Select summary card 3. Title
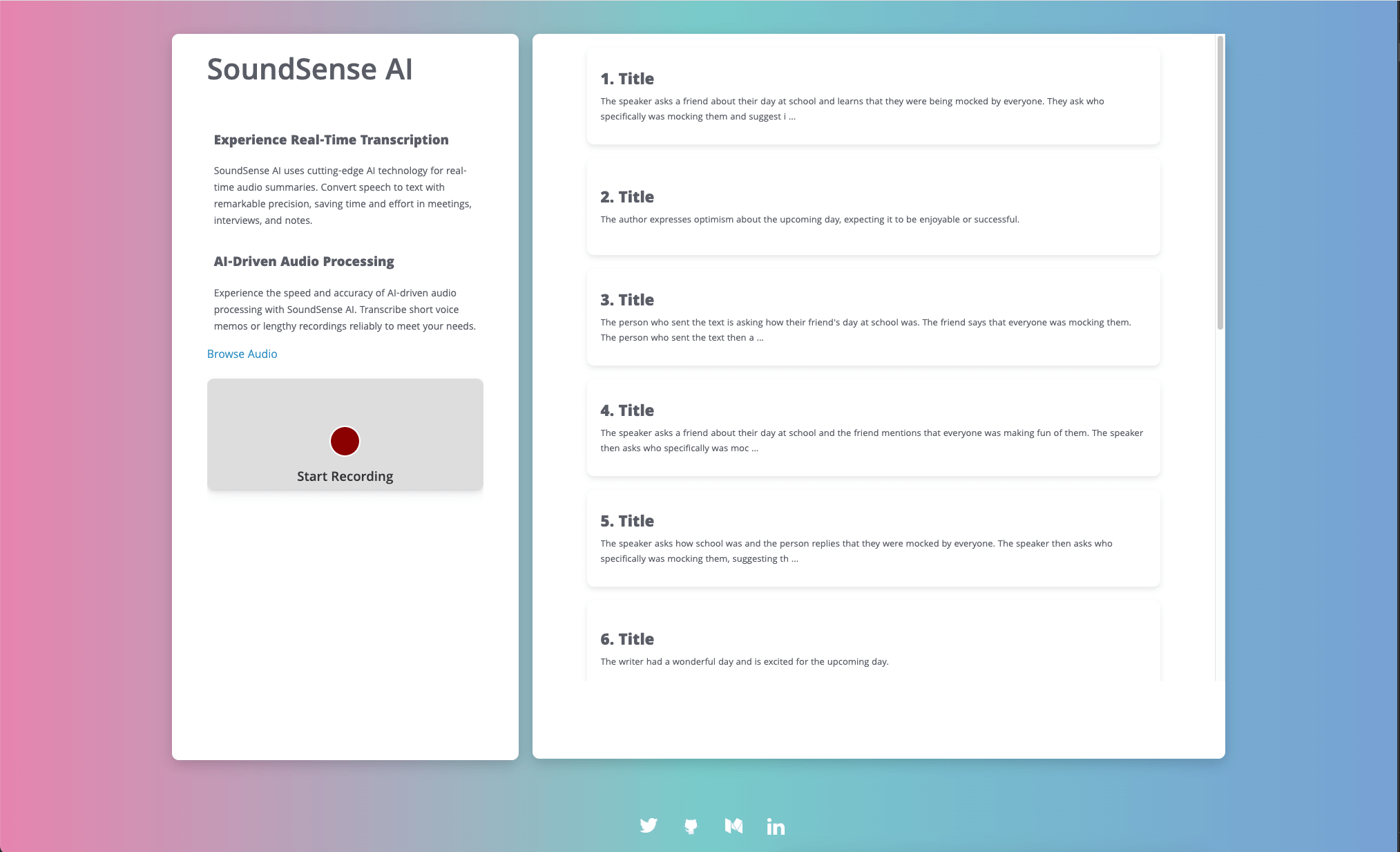This screenshot has height=852, width=1400. point(873,317)
